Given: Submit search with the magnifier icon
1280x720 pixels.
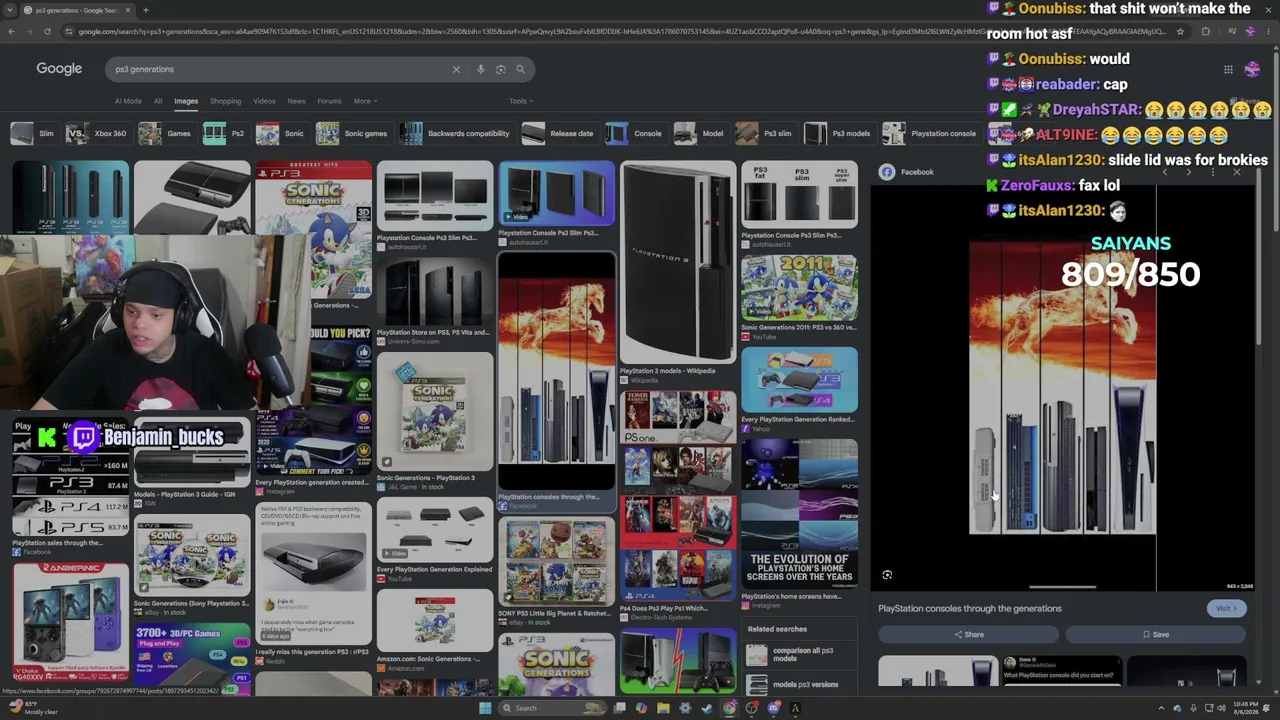Looking at the screenshot, I should (x=520, y=69).
